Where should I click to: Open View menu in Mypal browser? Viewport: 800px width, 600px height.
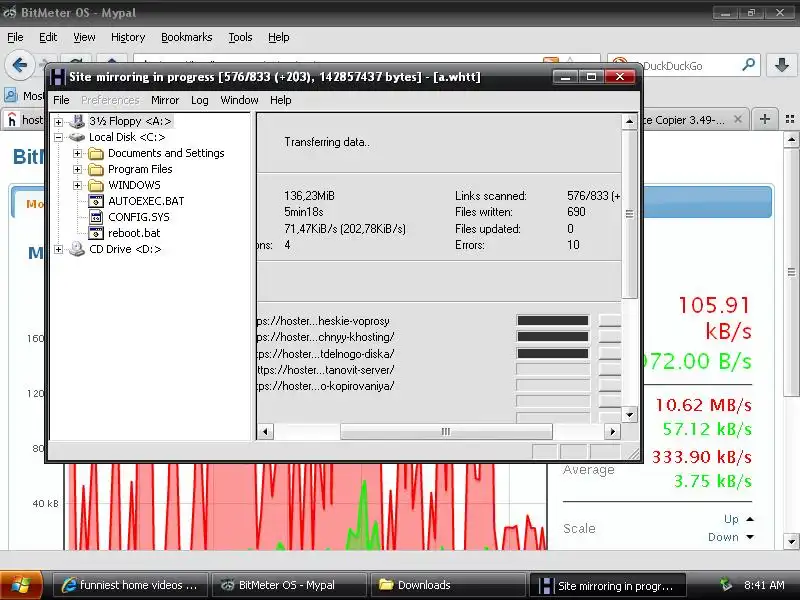84,37
